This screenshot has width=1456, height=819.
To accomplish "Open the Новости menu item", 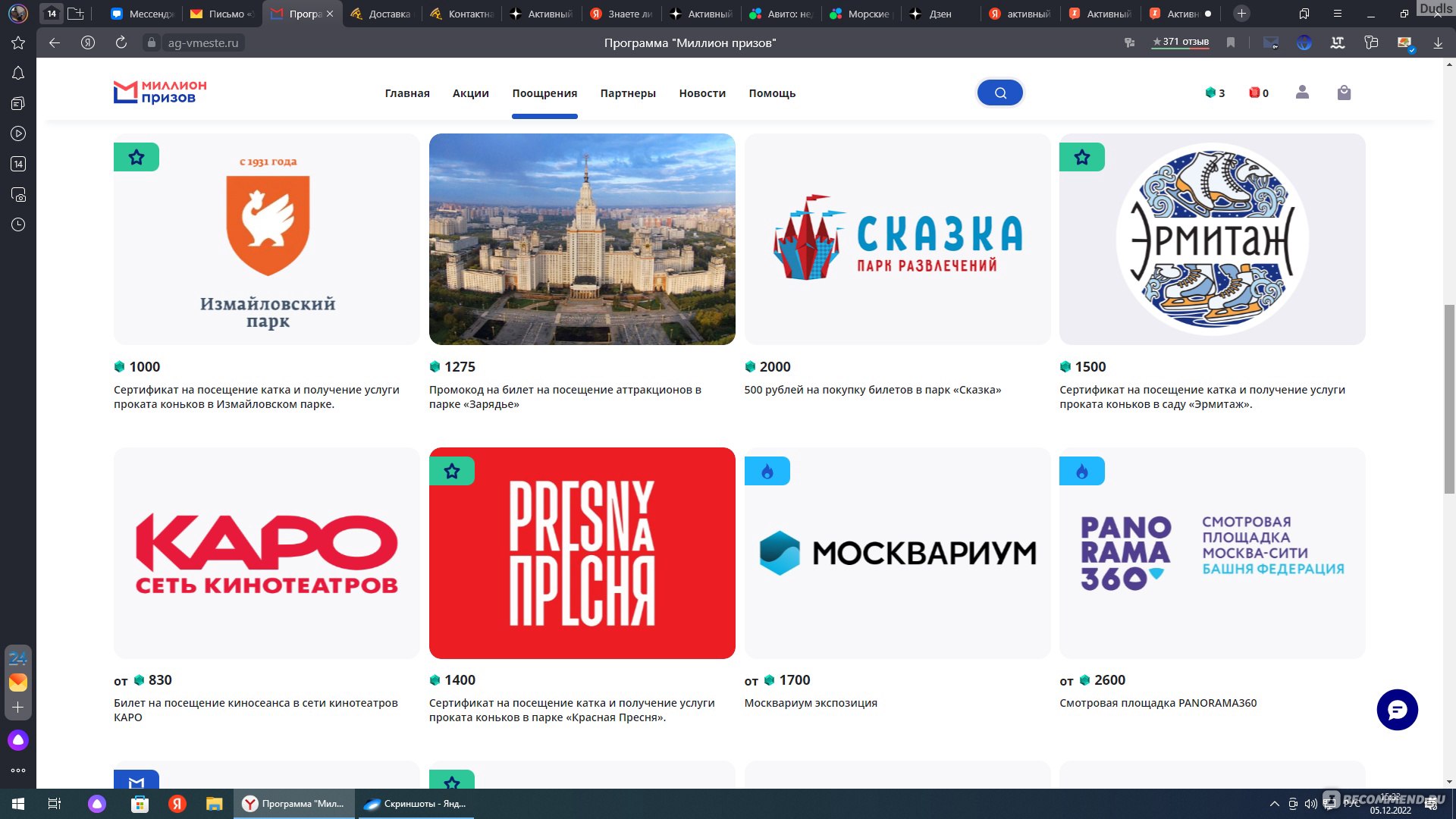I will tap(702, 93).
